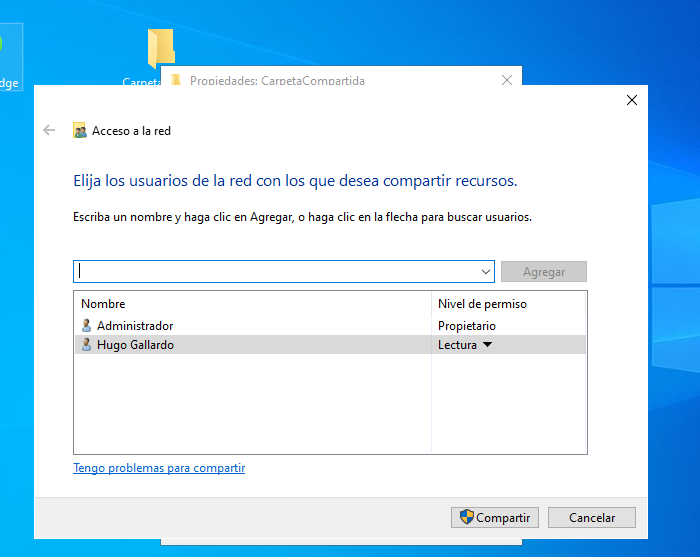Click the shield icon on the Compartir button
Screen dimensions: 700x557
(x=465, y=518)
